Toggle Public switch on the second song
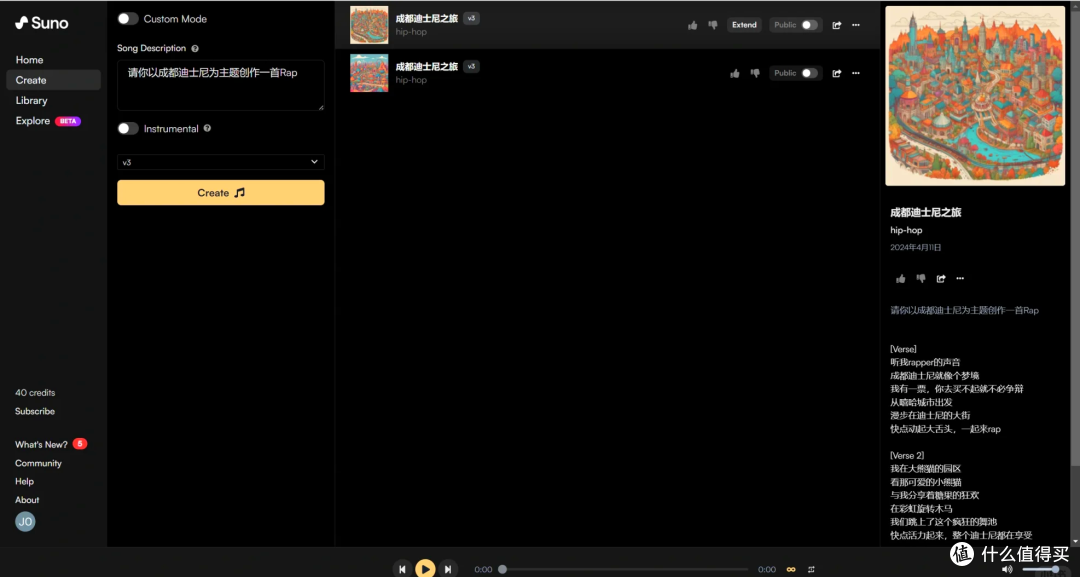 click(809, 73)
